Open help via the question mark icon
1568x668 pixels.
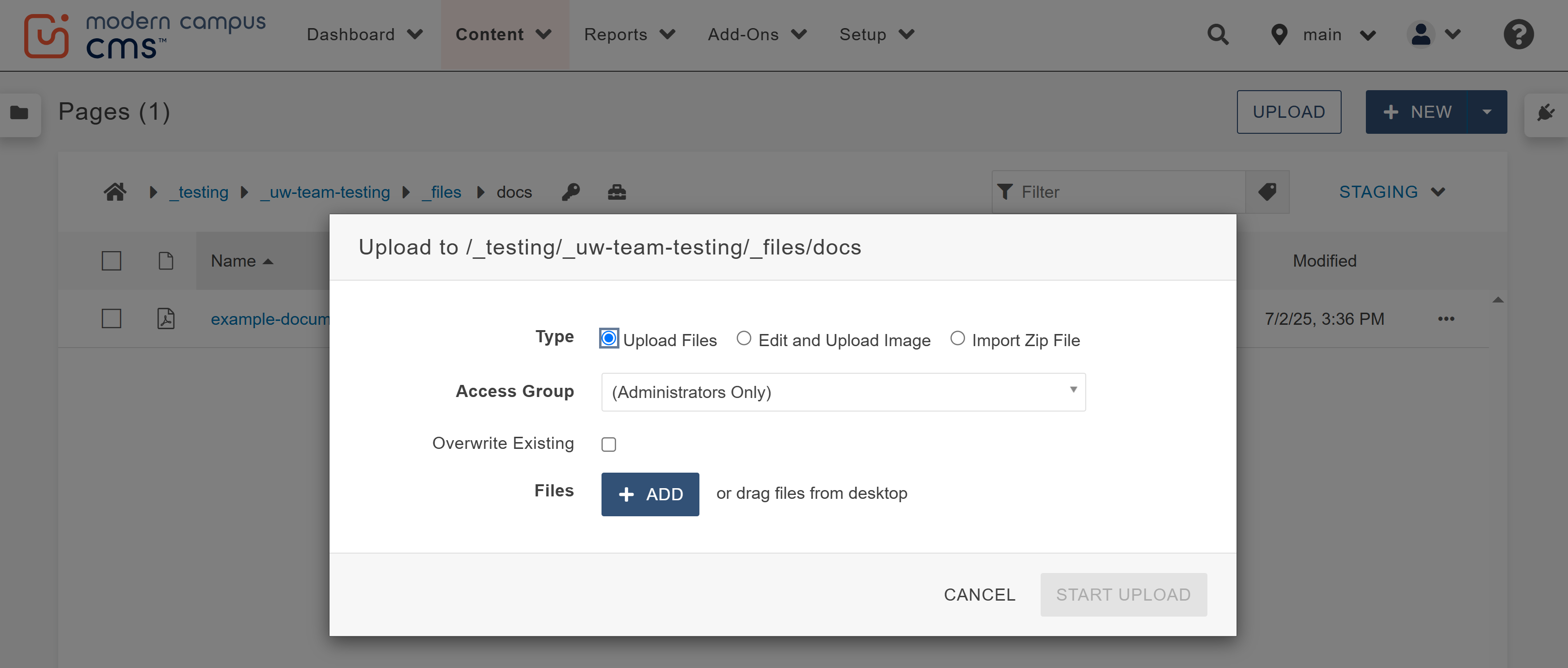pos(1518,35)
